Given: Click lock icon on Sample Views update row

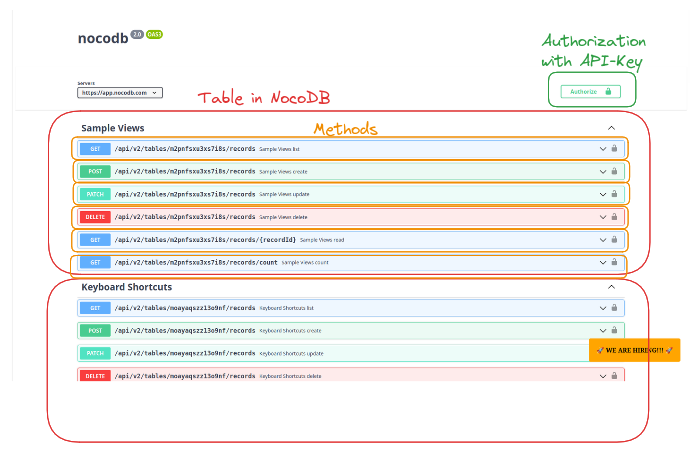Looking at the screenshot, I should point(614,194).
